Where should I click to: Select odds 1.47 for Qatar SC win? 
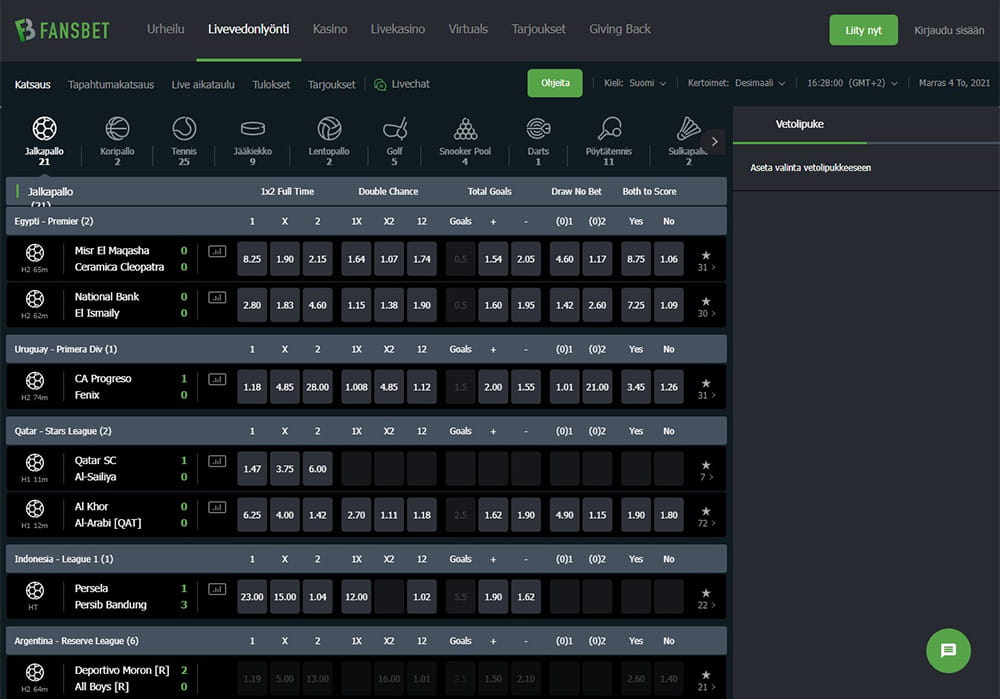coord(252,469)
